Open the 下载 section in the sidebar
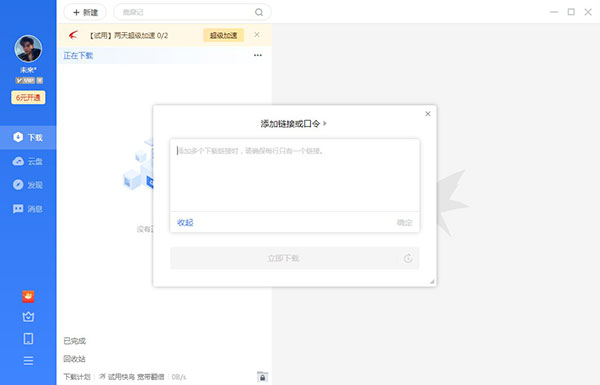Viewport: 600px width, 385px height. [x=28, y=137]
